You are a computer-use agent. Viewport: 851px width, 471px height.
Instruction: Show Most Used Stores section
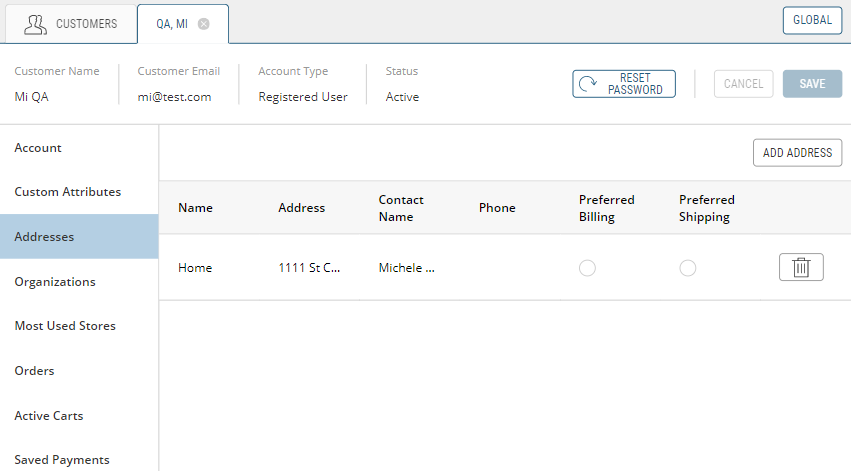(x=65, y=326)
